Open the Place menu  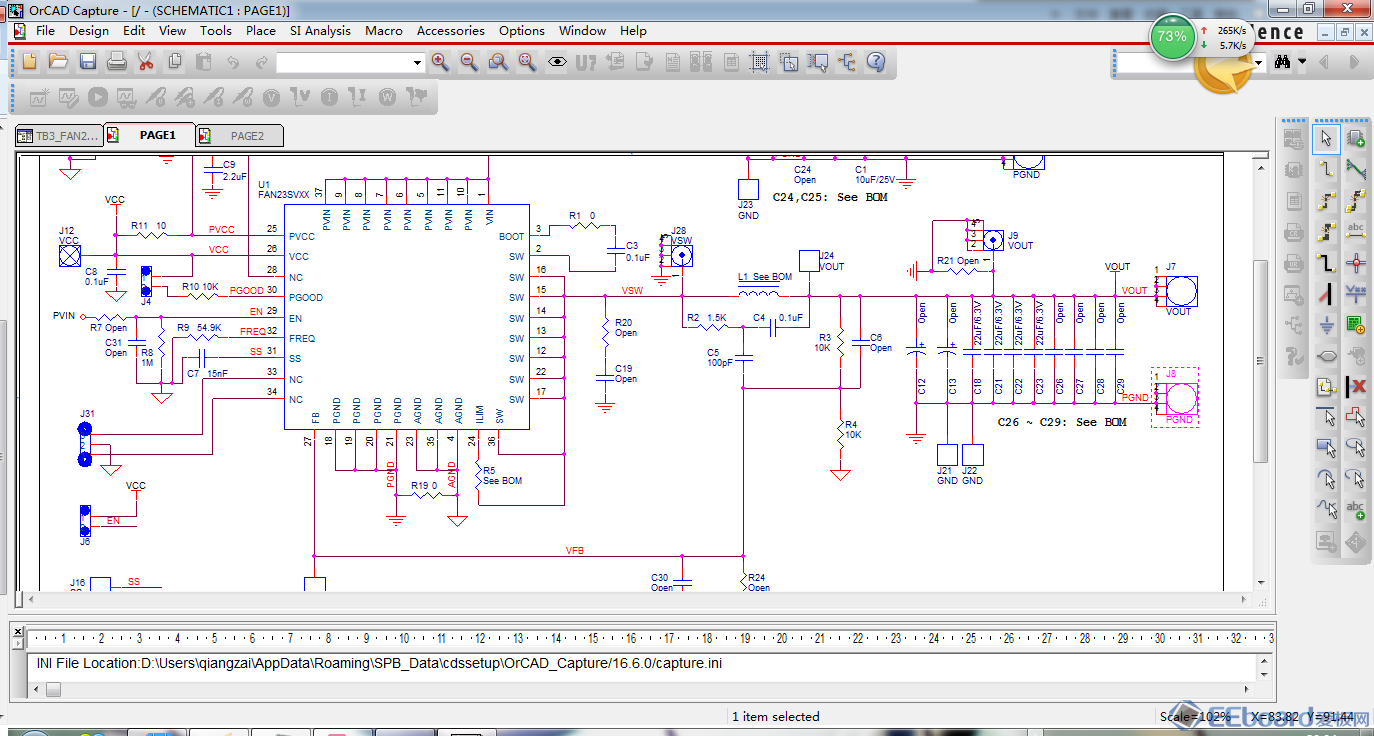click(x=260, y=31)
